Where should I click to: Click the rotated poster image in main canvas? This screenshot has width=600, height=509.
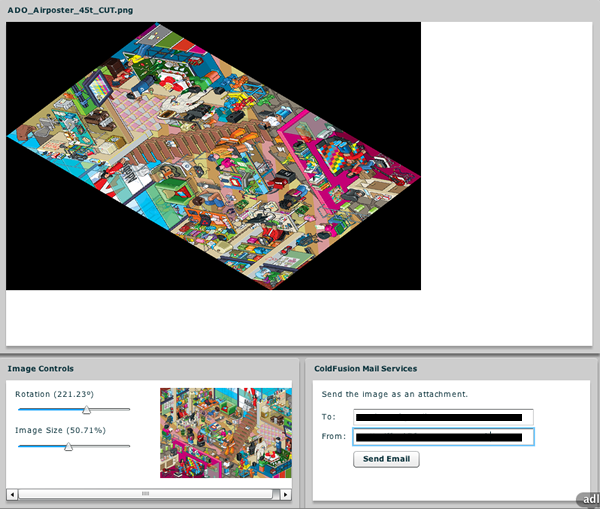[213, 155]
